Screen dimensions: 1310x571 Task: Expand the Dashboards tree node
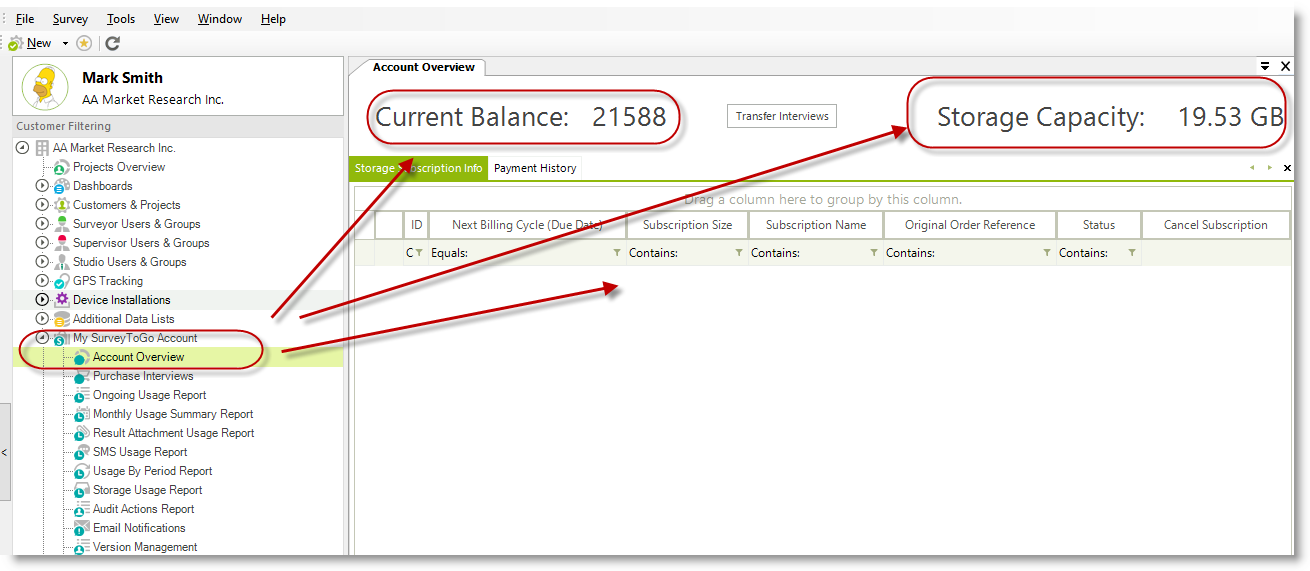[42, 186]
